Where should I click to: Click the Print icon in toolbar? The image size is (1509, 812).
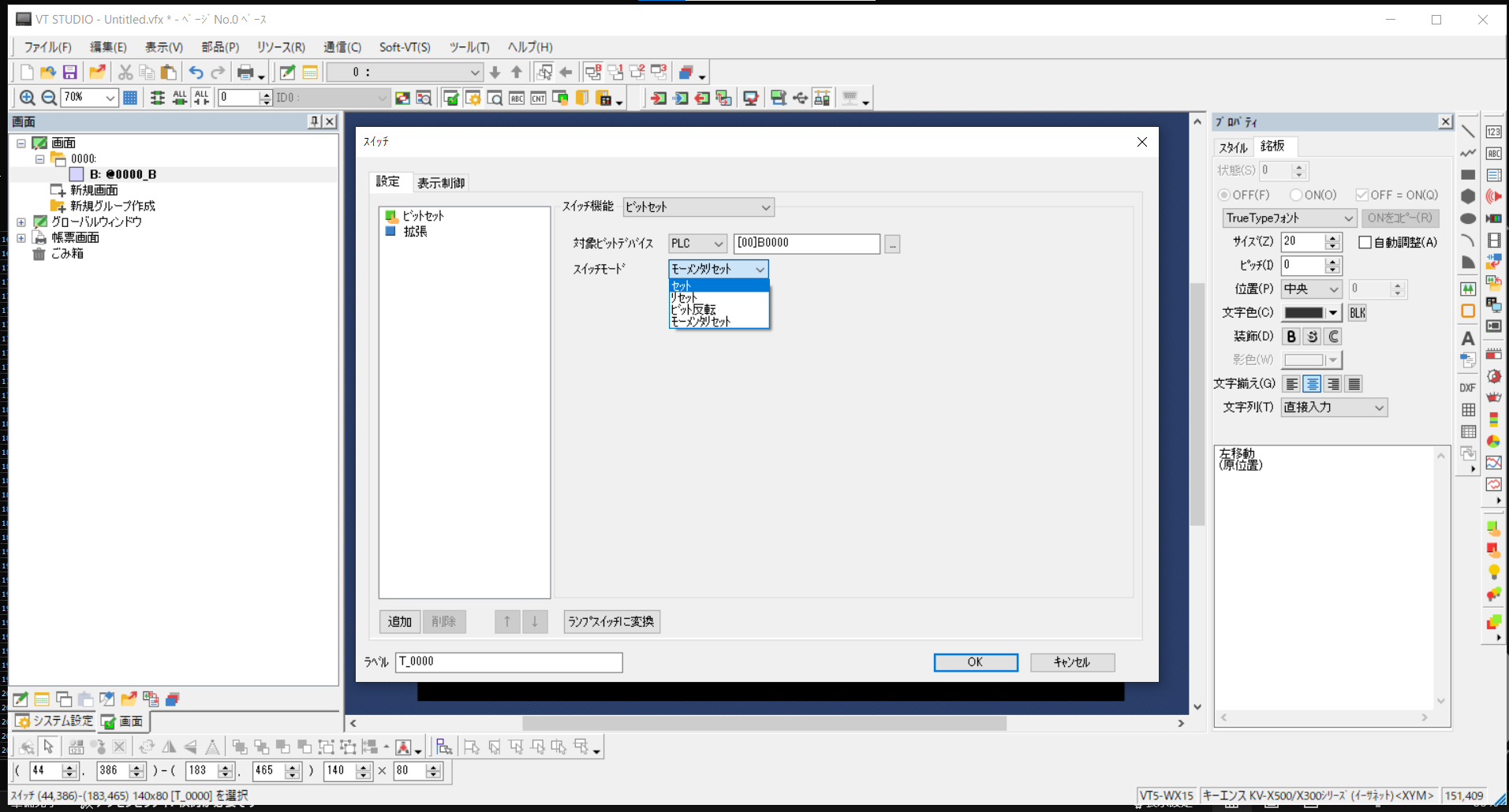(x=245, y=73)
